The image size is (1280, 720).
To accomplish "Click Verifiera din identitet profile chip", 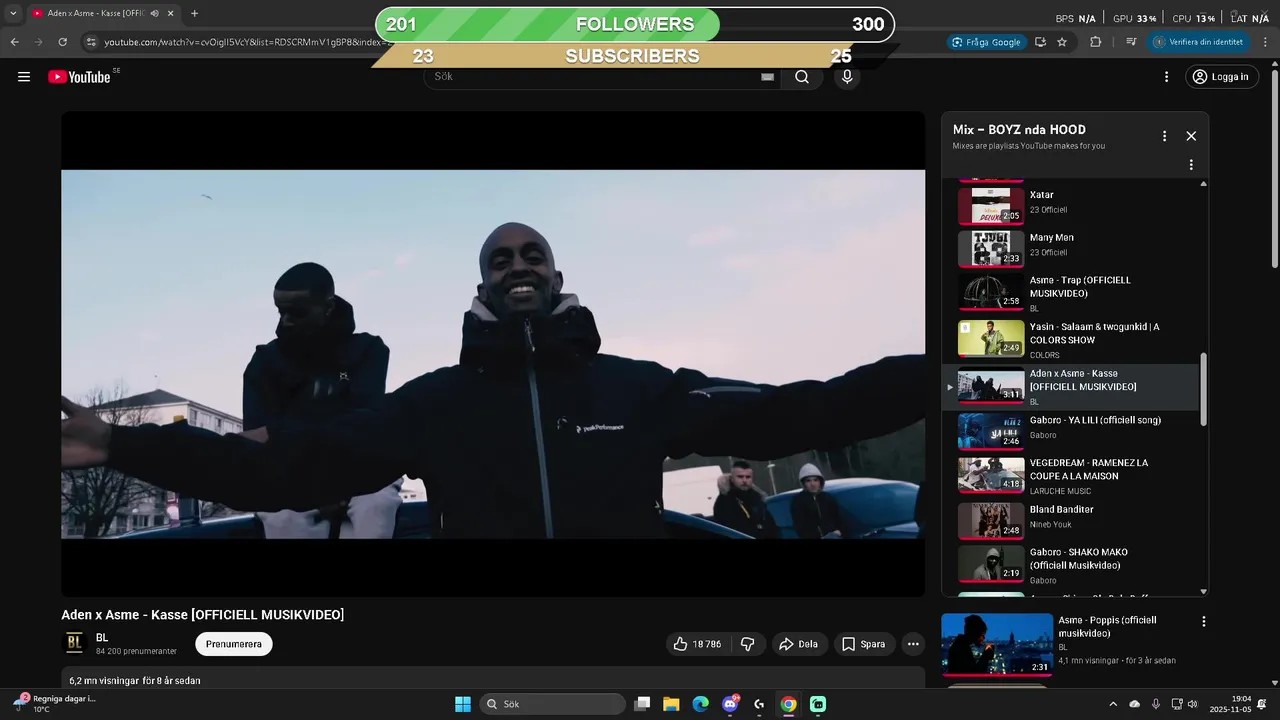I will tap(1200, 42).
